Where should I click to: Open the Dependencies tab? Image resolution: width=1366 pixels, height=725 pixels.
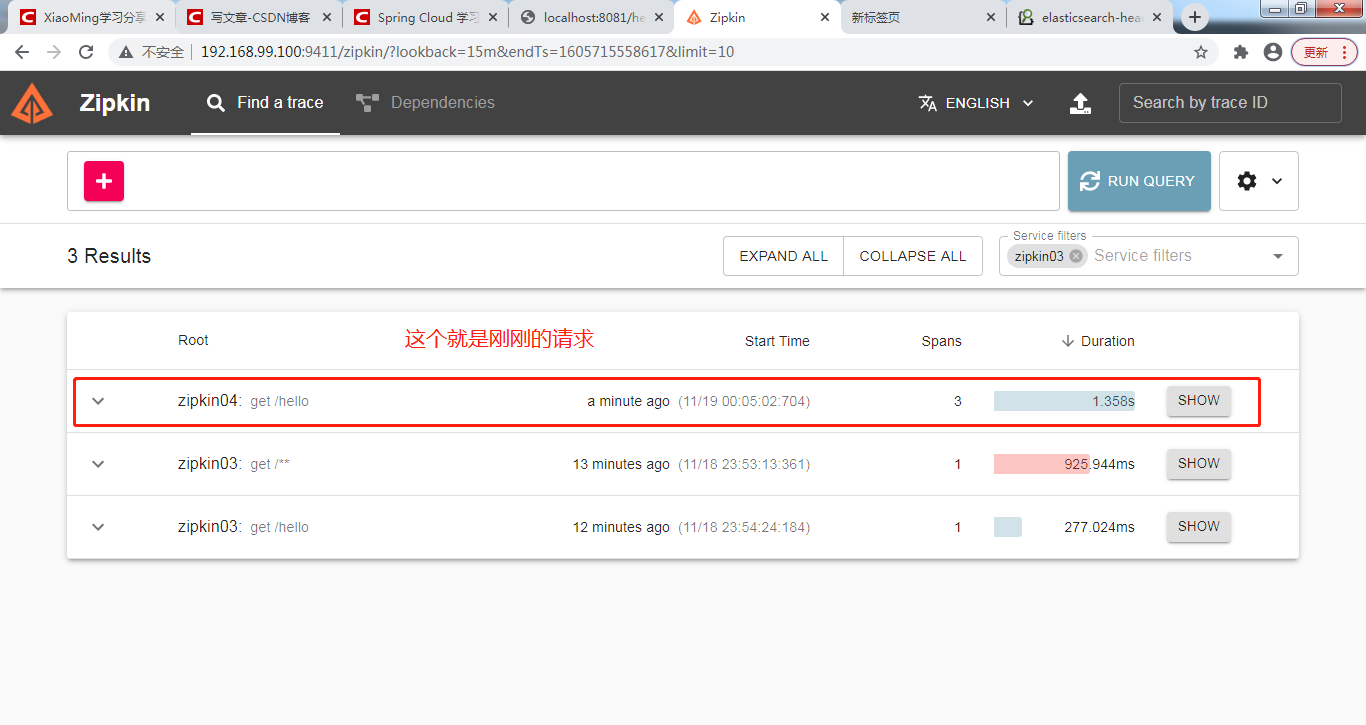(x=425, y=102)
